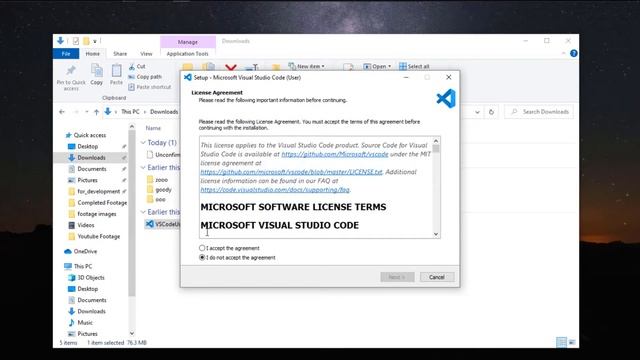Click the Refresh button beside address bar
Image resolution: width=640 pixels, height=360 pixels.
[x=491, y=112]
